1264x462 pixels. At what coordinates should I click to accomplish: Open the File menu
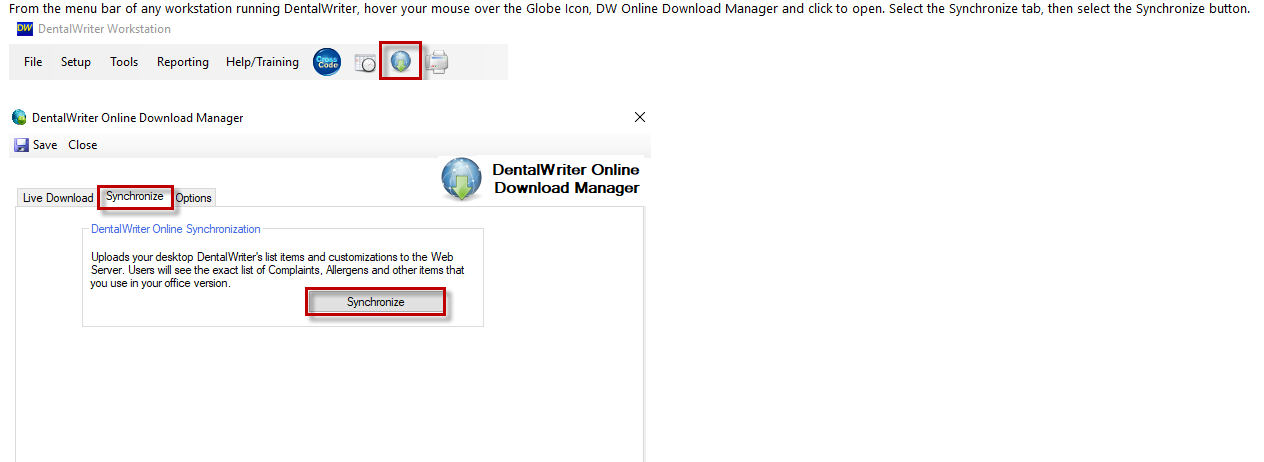[x=33, y=62]
